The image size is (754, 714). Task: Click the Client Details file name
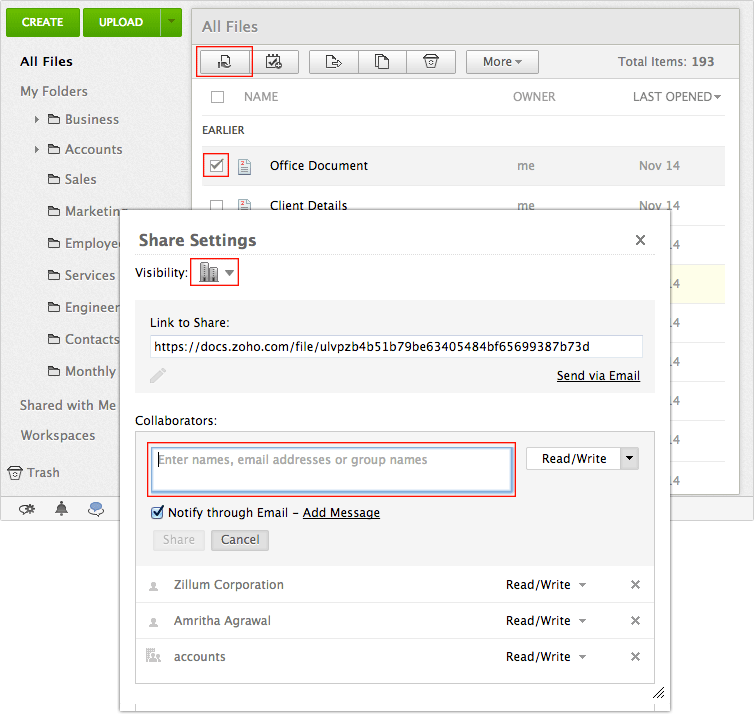tap(308, 205)
